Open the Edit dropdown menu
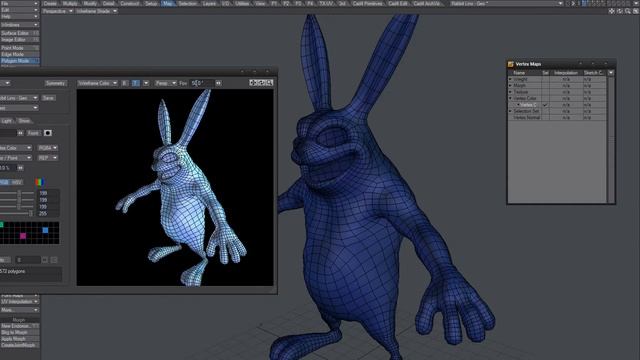 [x=19, y=10]
